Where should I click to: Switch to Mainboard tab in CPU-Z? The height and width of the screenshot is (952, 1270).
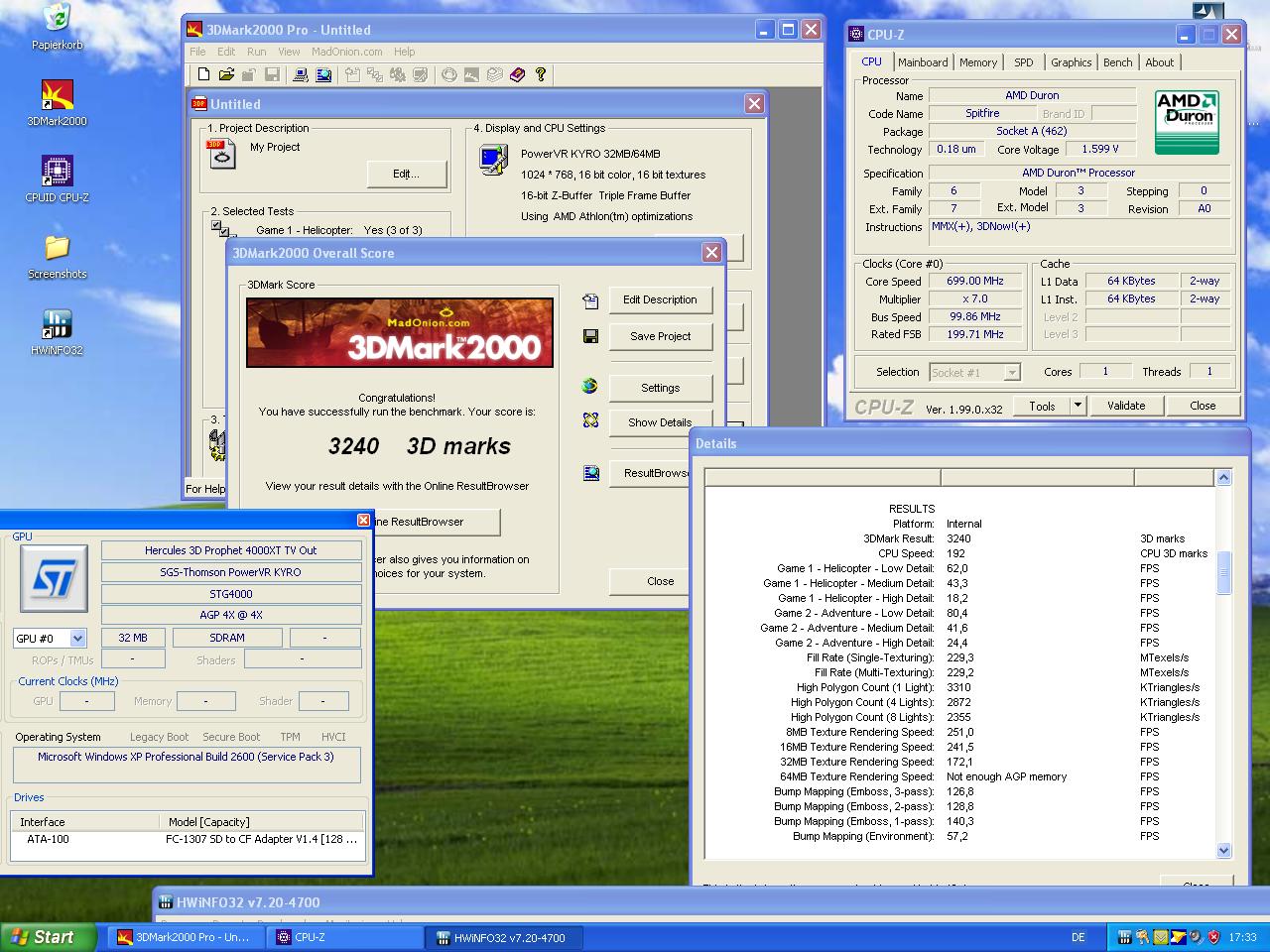pos(923,62)
